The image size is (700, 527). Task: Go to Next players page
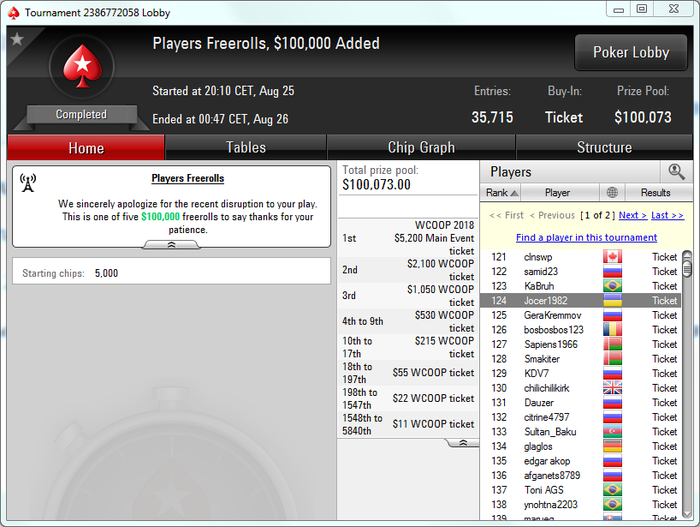[633, 215]
